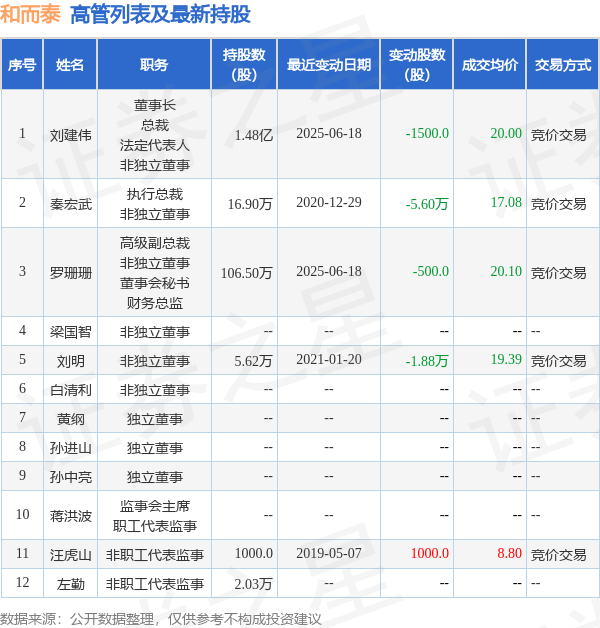Click the name 蒋洪波
Viewport: 600px width, 628px height.
pos(70,516)
